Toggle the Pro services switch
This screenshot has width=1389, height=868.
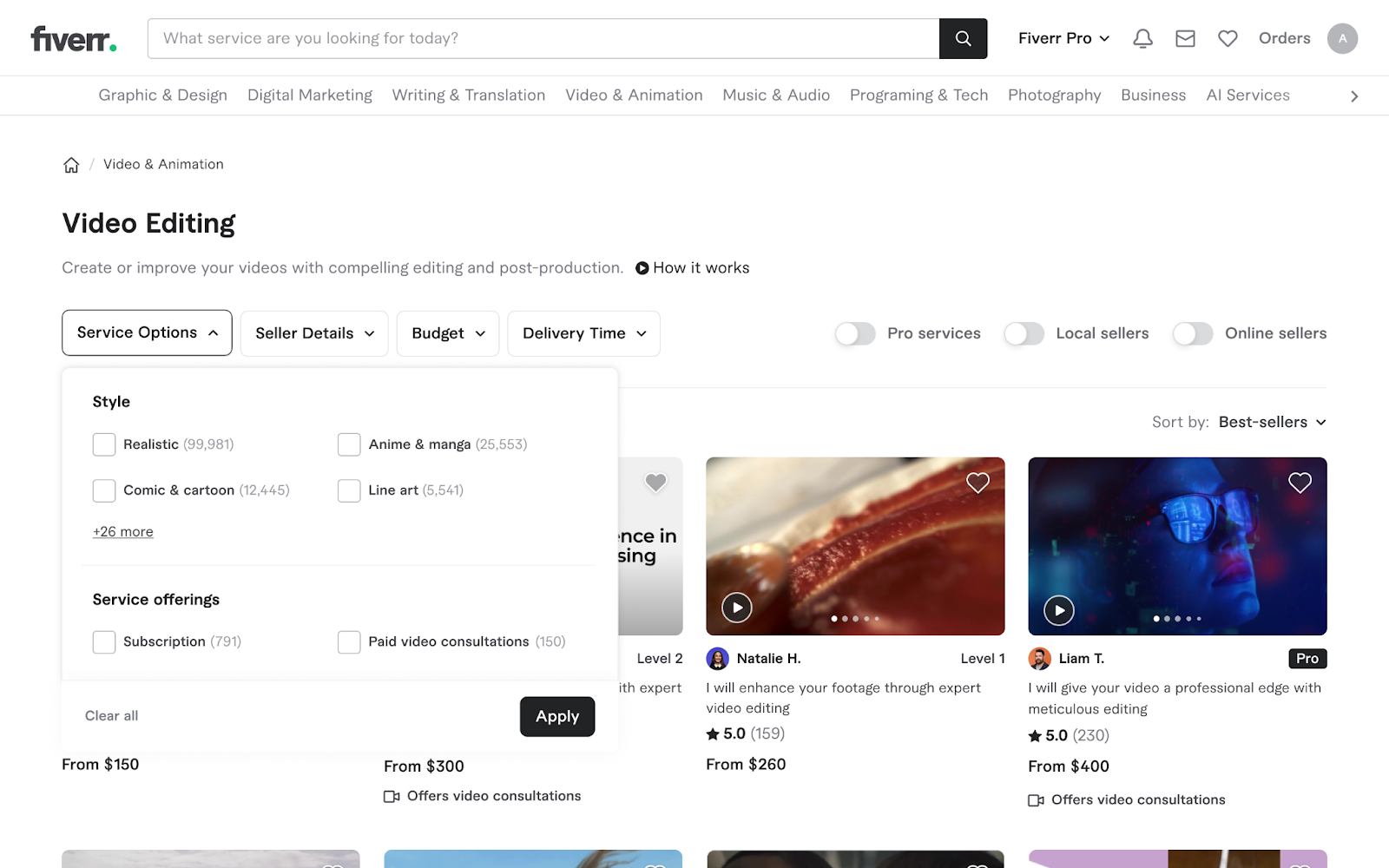[855, 333]
